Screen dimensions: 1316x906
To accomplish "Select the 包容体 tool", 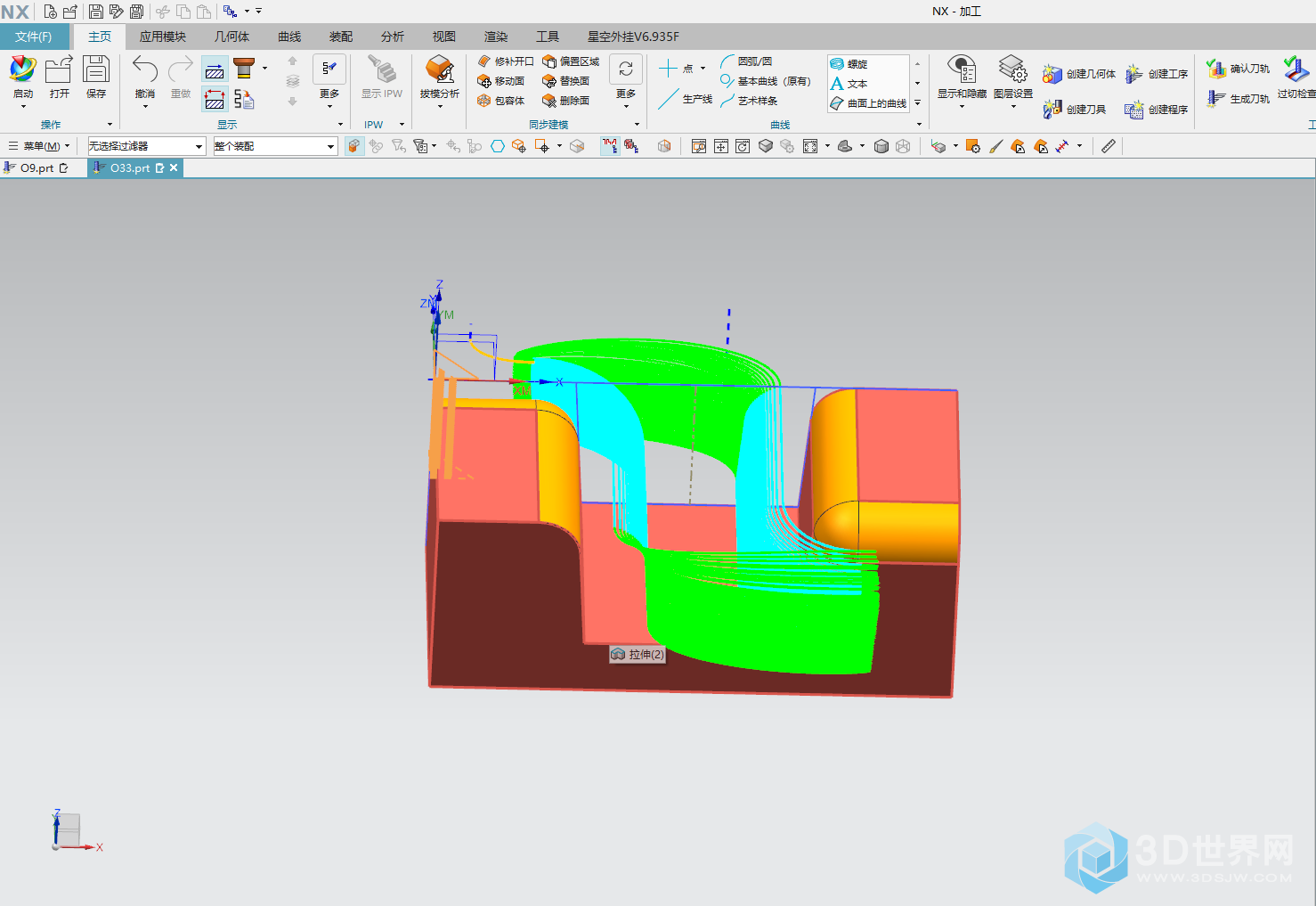I will tap(500, 101).
